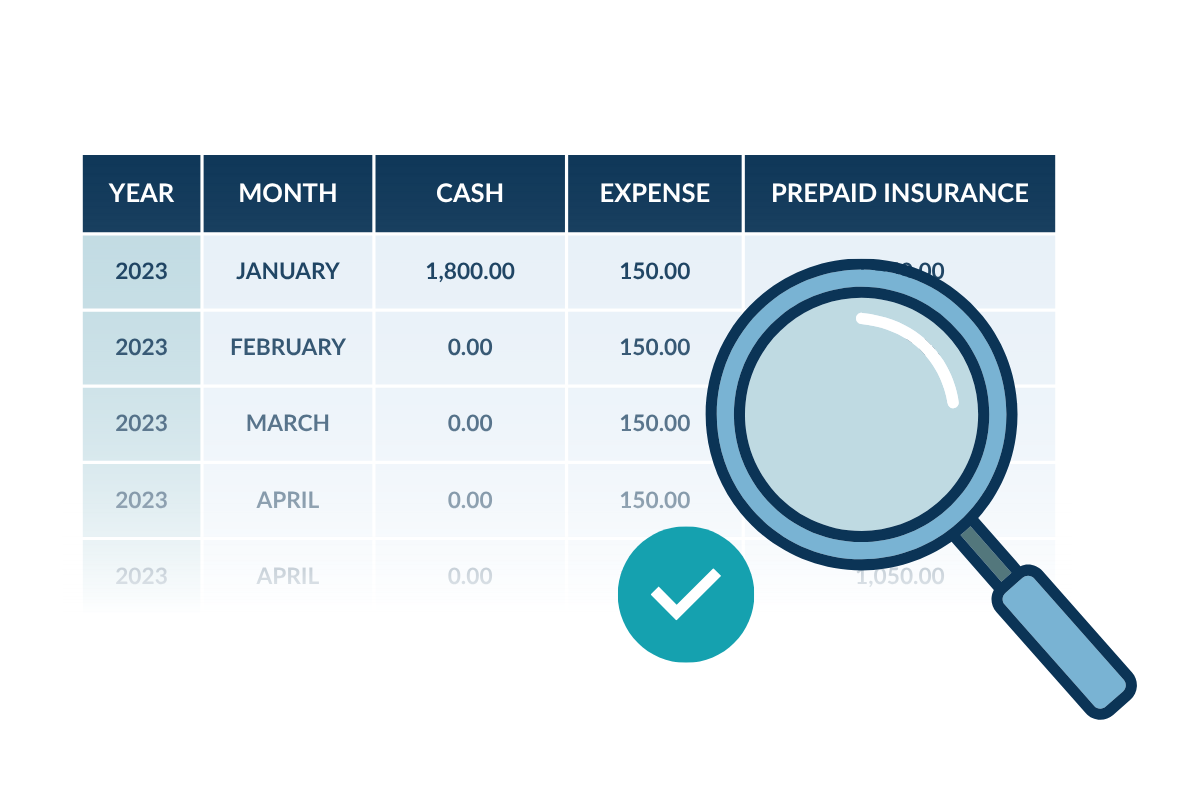Image resolution: width=1200 pixels, height=800 pixels.
Task: Click the MARCH month cell
Action: [x=288, y=423]
